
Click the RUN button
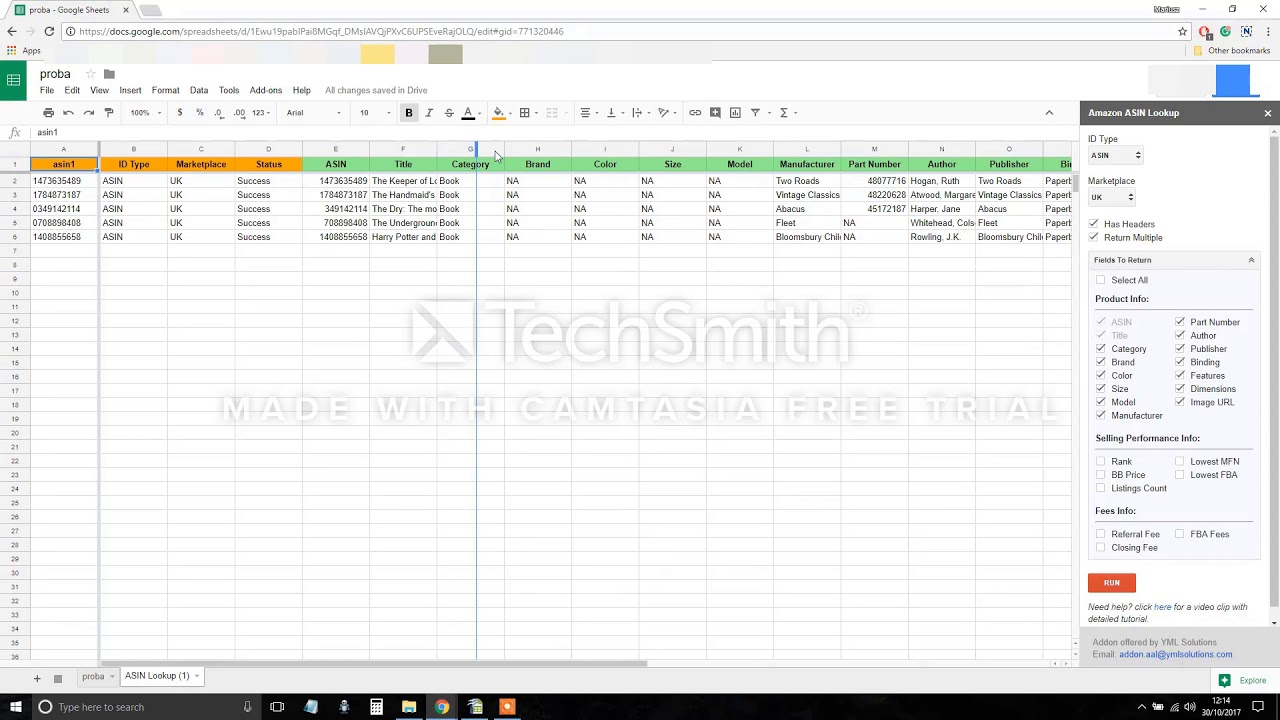1112,583
